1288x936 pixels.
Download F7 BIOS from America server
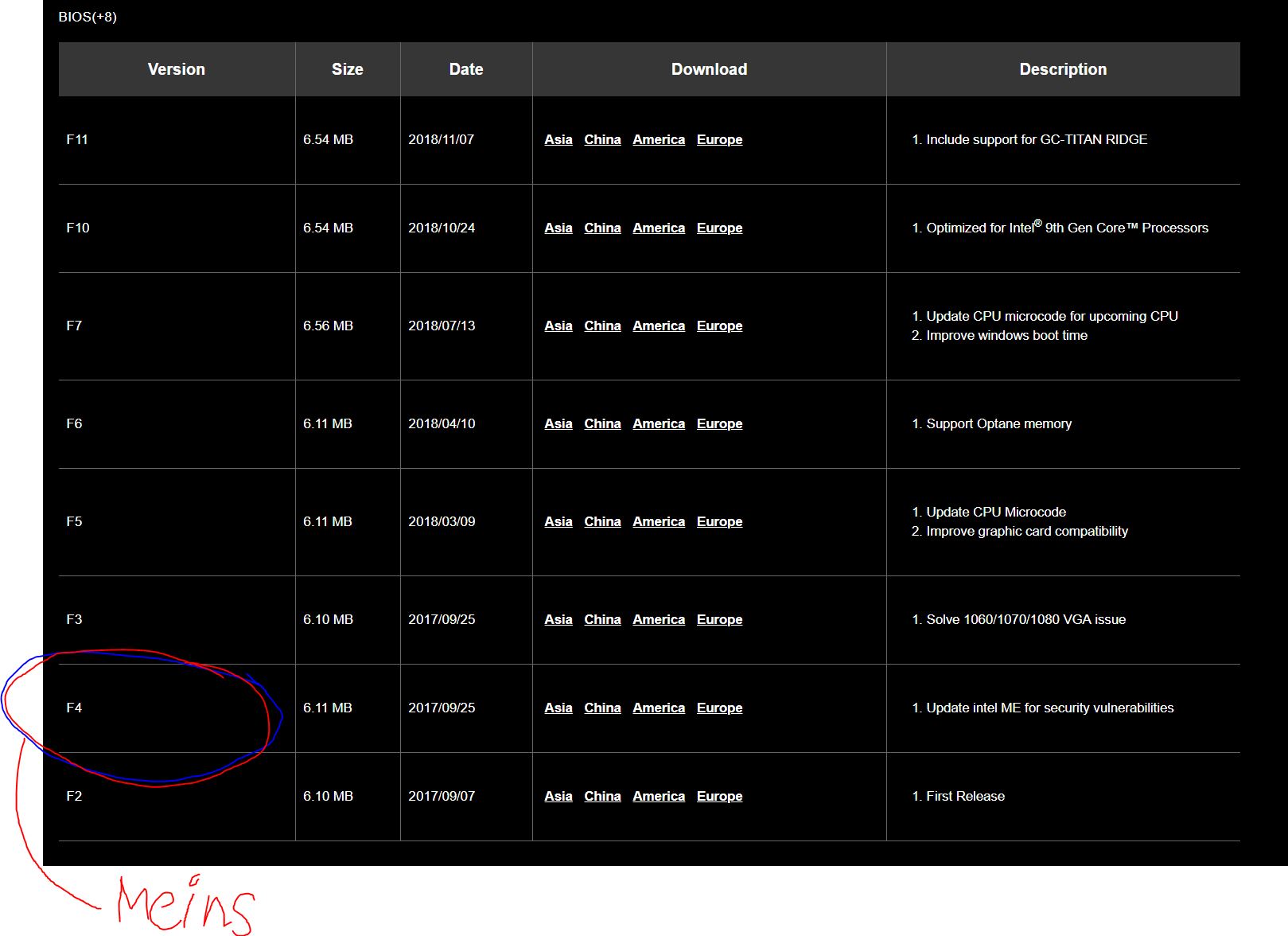[x=659, y=326]
